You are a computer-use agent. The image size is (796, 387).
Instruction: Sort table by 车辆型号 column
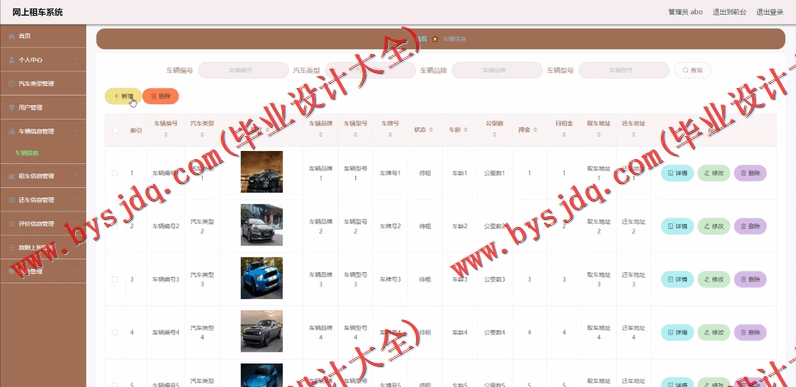[355, 135]
